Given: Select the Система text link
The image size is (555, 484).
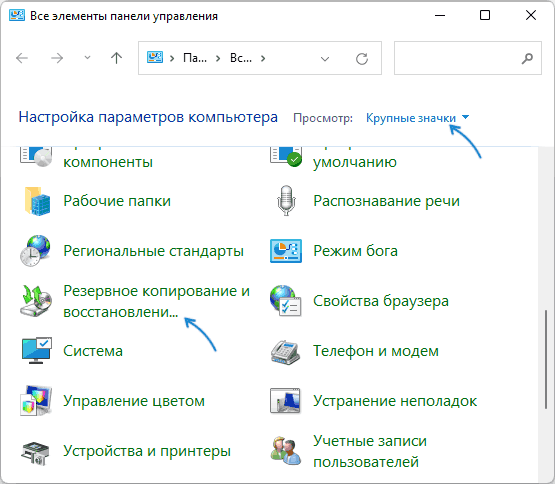Looking at the screenshot, I should click(93, 351).
